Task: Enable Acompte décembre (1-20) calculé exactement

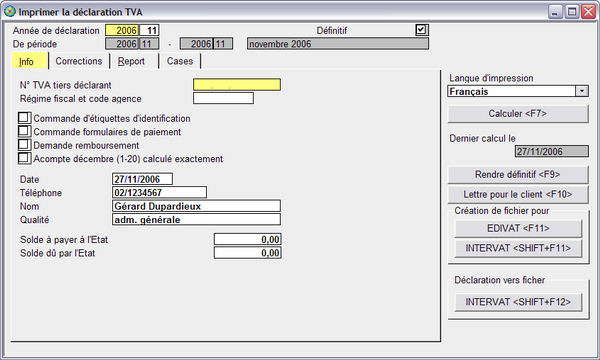Action: pos(24,158)
